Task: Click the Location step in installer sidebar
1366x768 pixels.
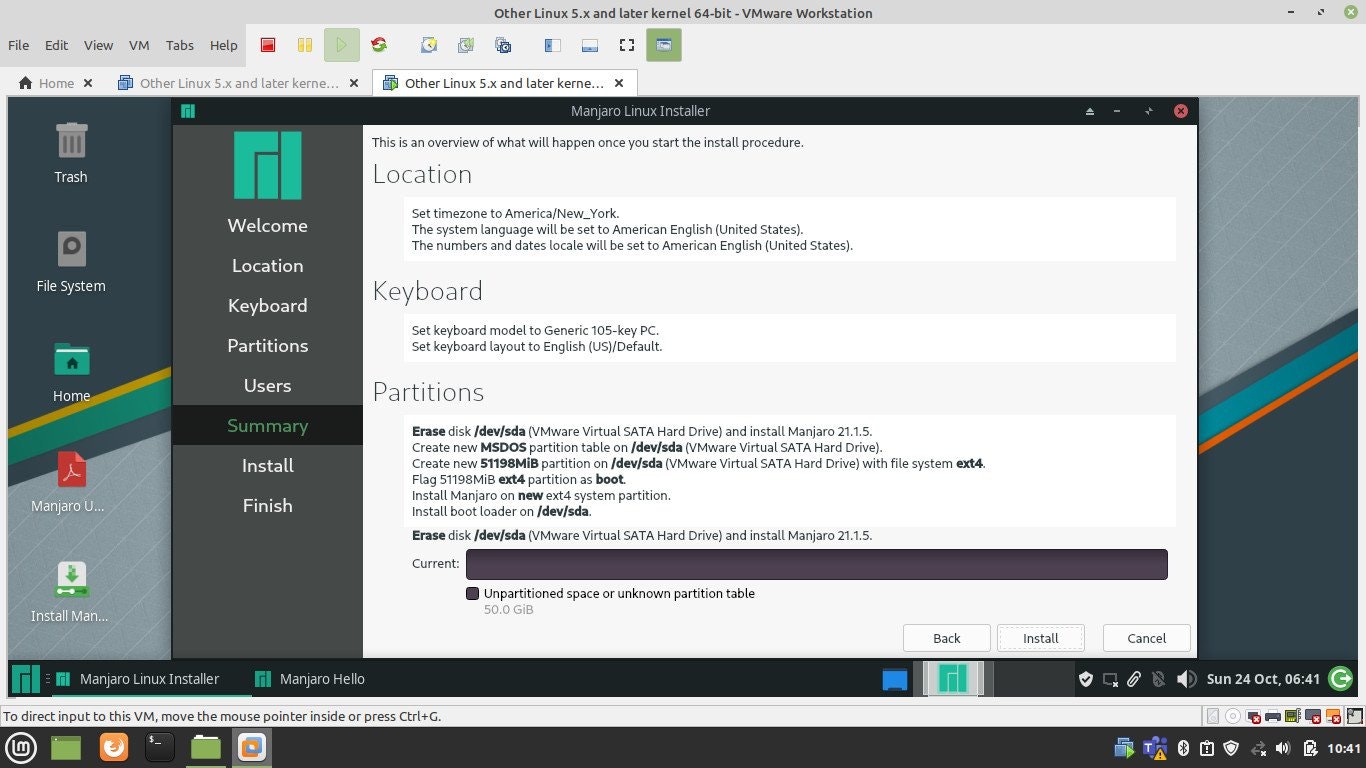Action: click(267, 266)
